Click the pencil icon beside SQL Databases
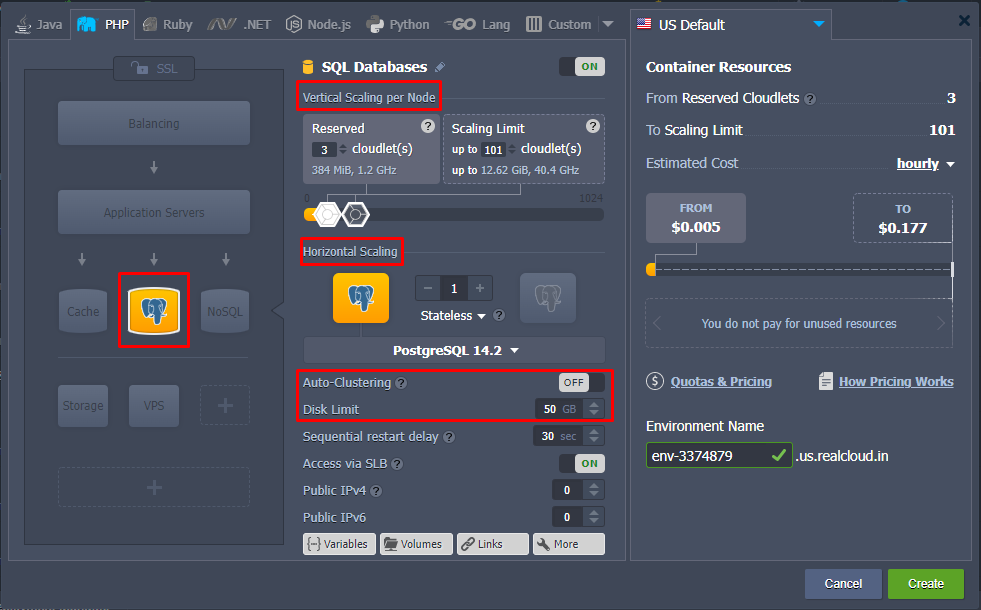This screenshot has width=981, height=610. 440,67
